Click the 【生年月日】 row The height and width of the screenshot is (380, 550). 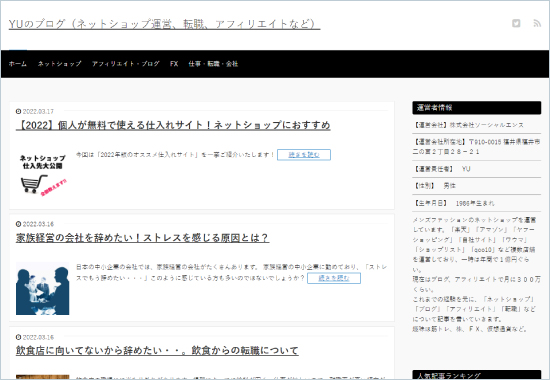pos(477,203)
